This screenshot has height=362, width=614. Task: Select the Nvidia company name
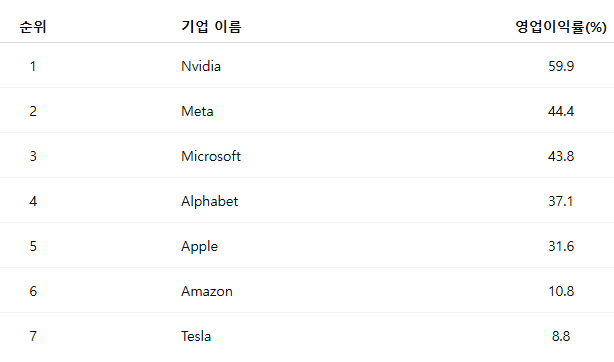[x=201, y=66]
